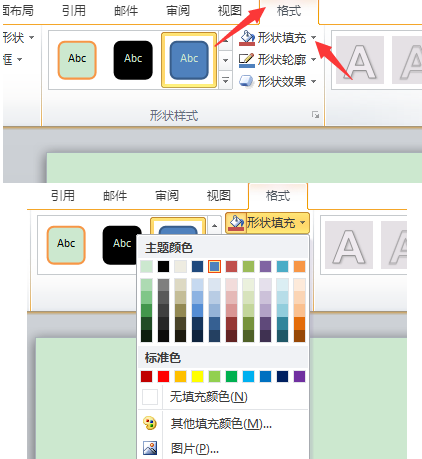Viewport: 422px width, 459px height.
Task: Choose 无填充颜色(N) option
Action: pyautogui.click(x=223, y=397)
